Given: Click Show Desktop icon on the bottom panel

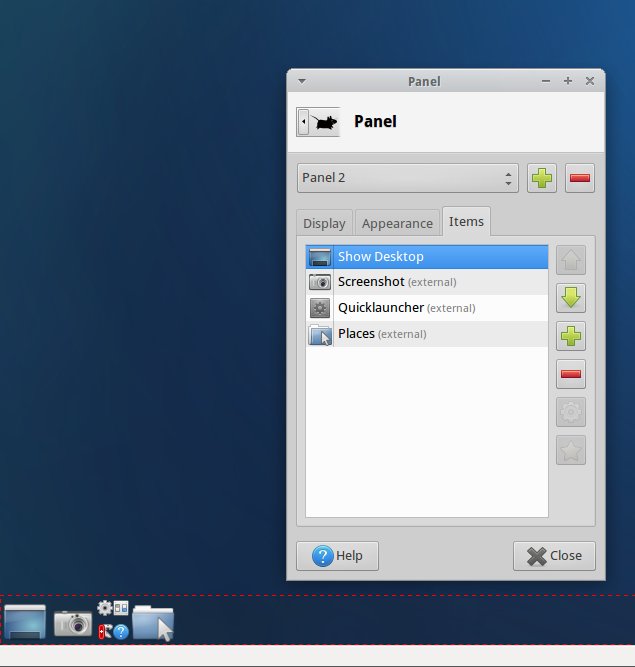Looking at the screenshot, I should (25, 621).
